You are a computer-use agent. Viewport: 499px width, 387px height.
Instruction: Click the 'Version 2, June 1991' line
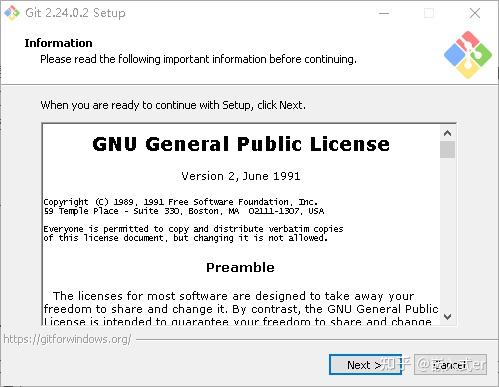241,176
